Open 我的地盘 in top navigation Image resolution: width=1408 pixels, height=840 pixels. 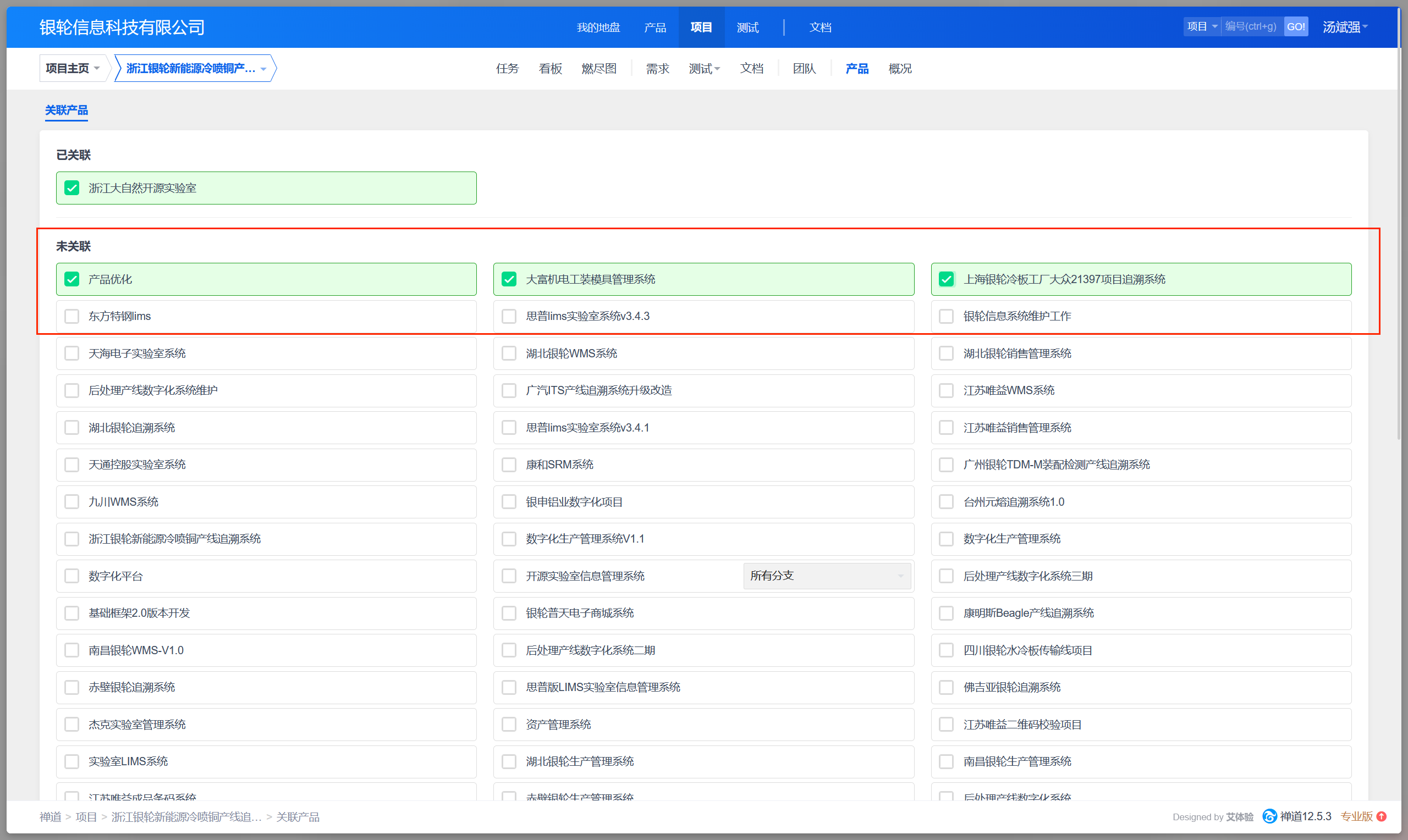click(x=598, y=27)
